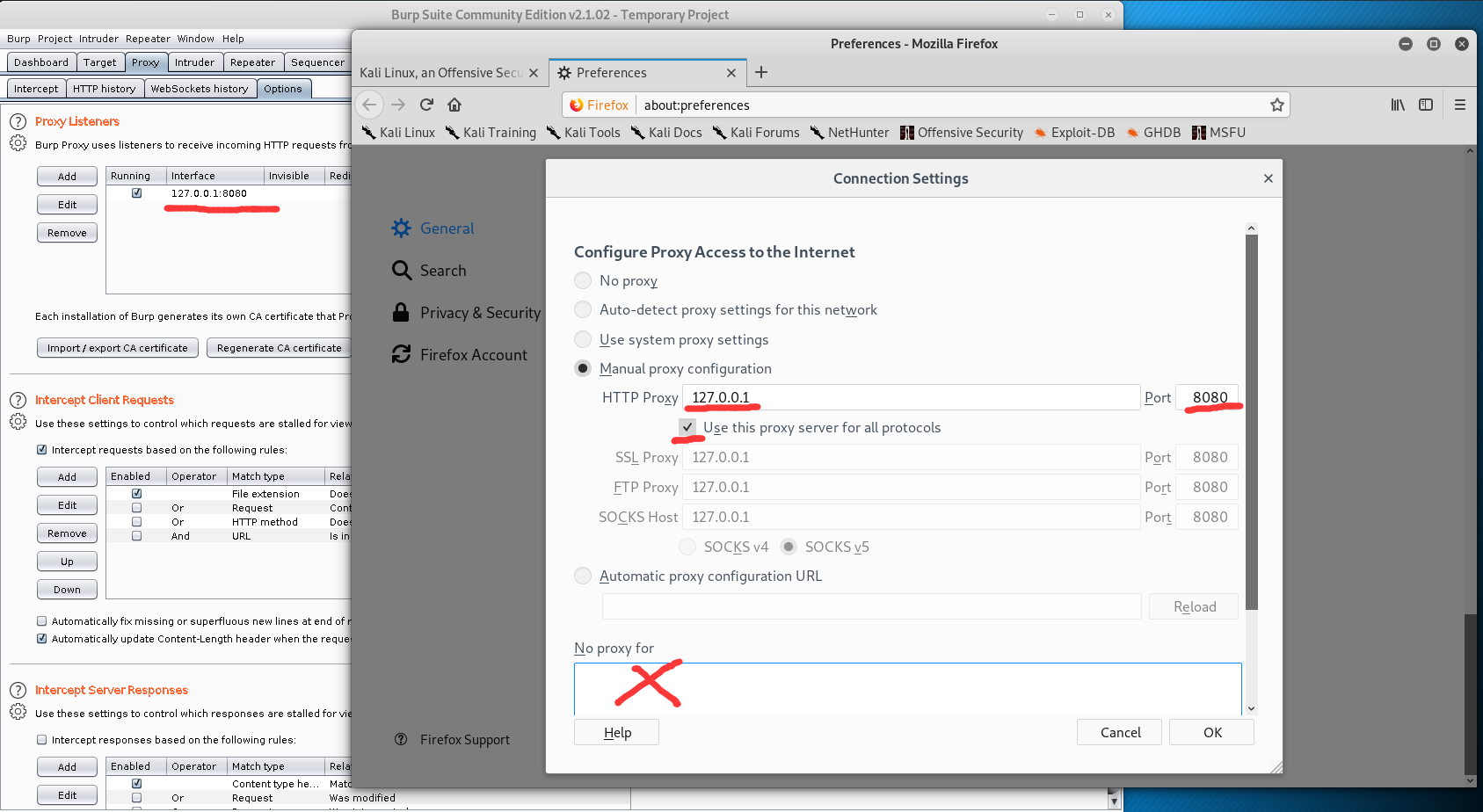Open Proxy Listeners help icon in Burp

coord(18,121)
